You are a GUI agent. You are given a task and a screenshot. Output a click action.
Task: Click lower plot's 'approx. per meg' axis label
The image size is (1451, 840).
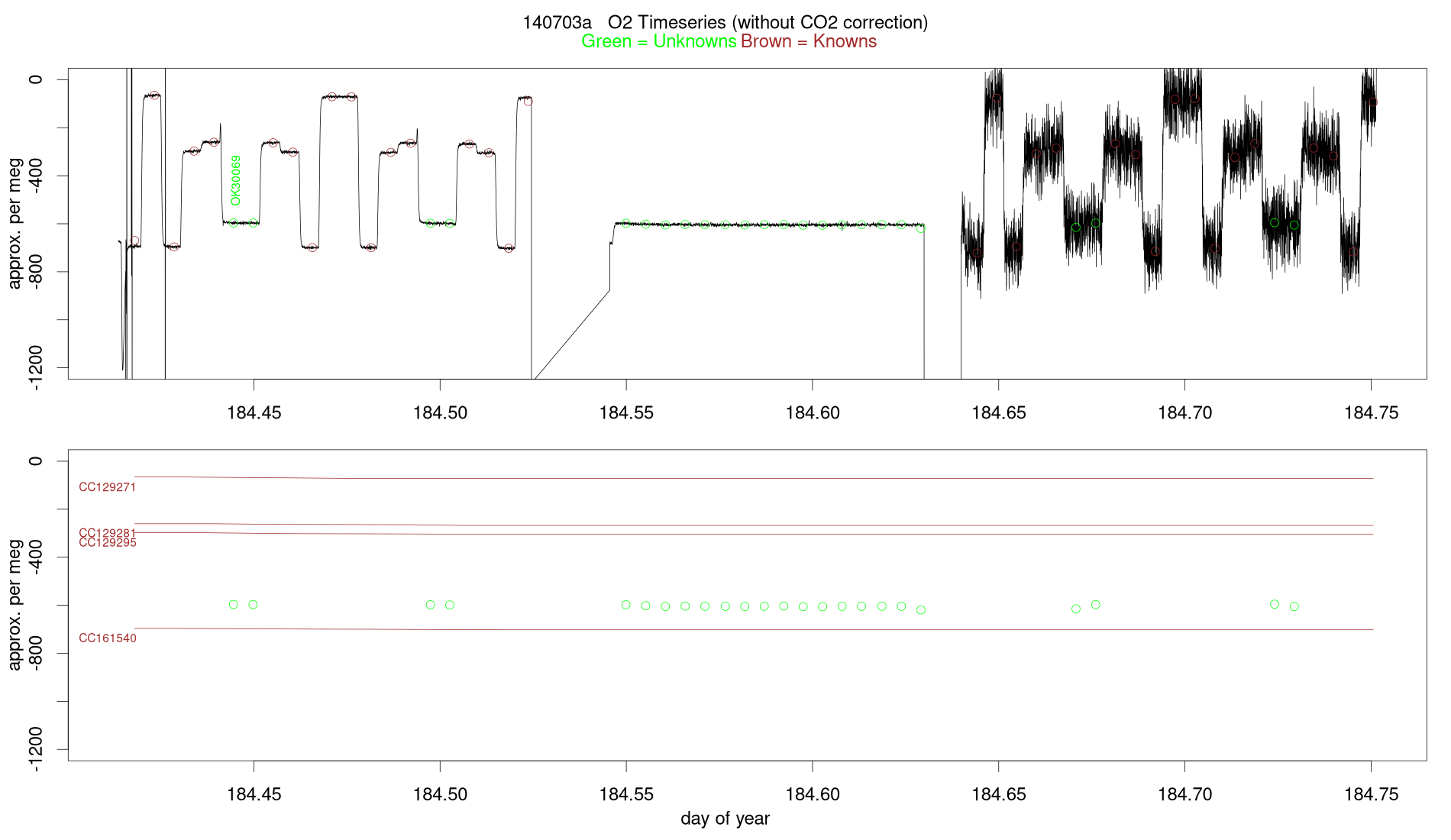(15, 605)
